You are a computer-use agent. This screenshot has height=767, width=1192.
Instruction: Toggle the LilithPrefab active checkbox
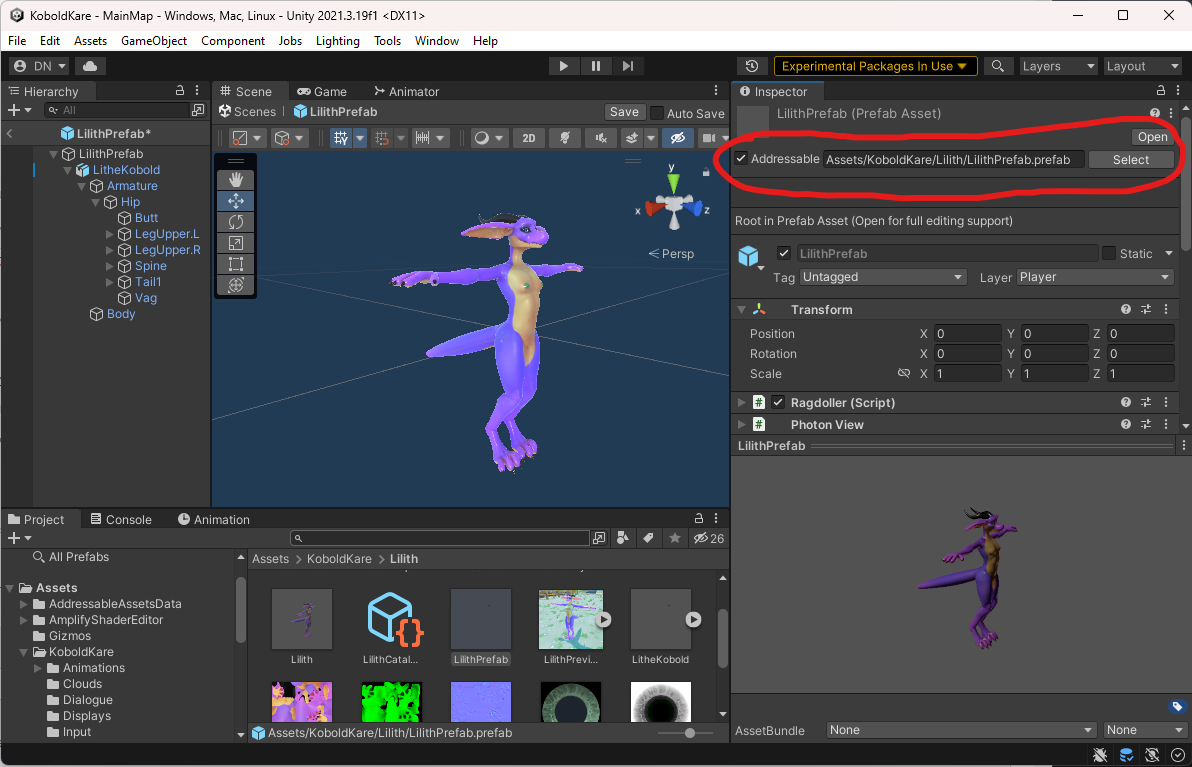785,253
